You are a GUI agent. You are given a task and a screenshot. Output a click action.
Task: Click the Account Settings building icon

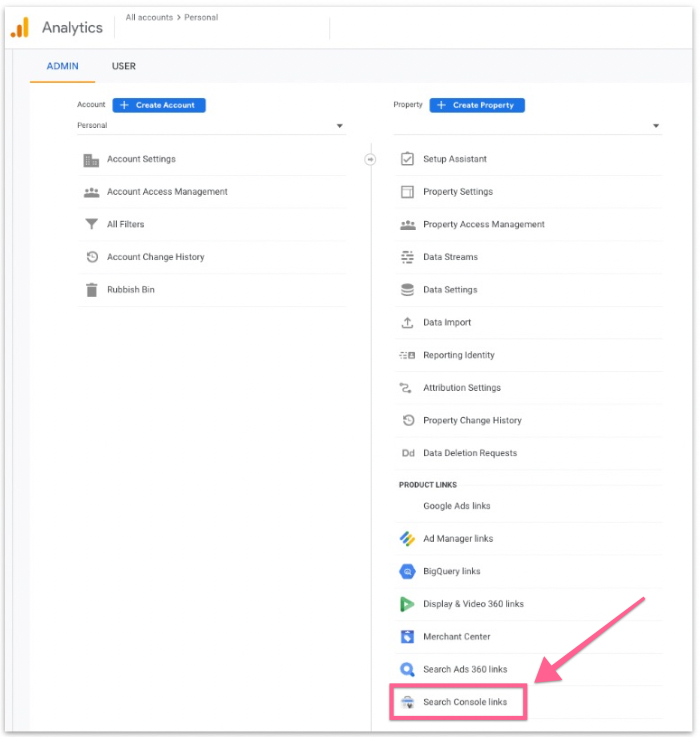[91, 159]
